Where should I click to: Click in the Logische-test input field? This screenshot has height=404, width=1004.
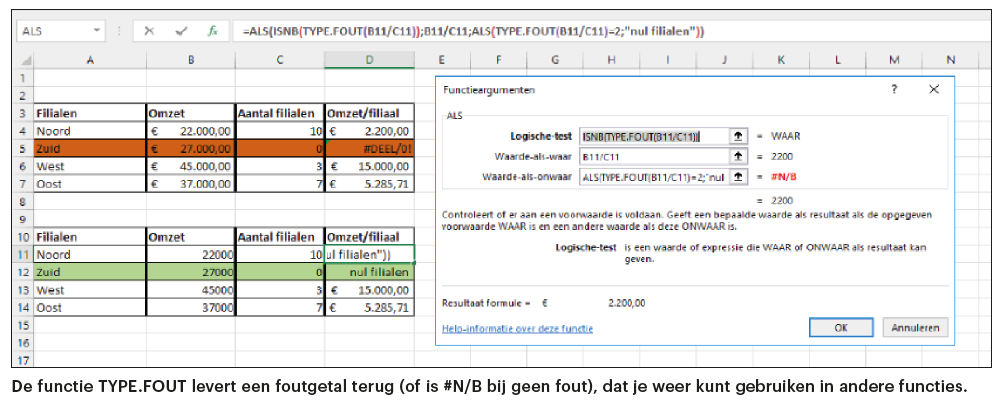point(653,136)
